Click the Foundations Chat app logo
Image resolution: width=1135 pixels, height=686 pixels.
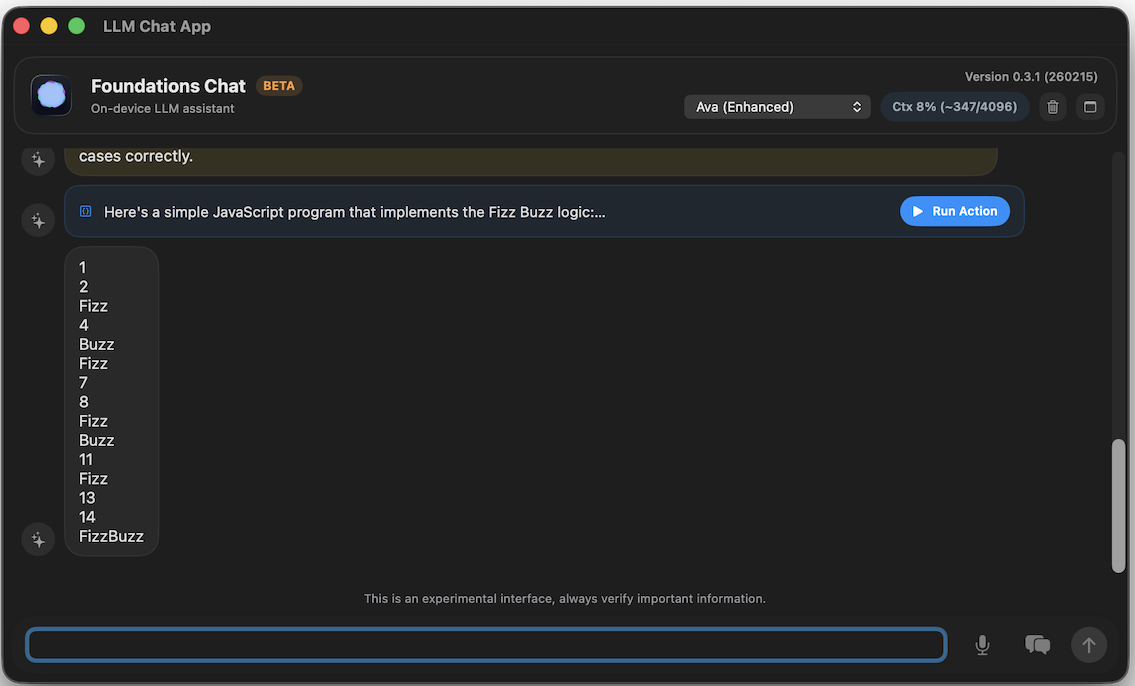coord(50,95)
